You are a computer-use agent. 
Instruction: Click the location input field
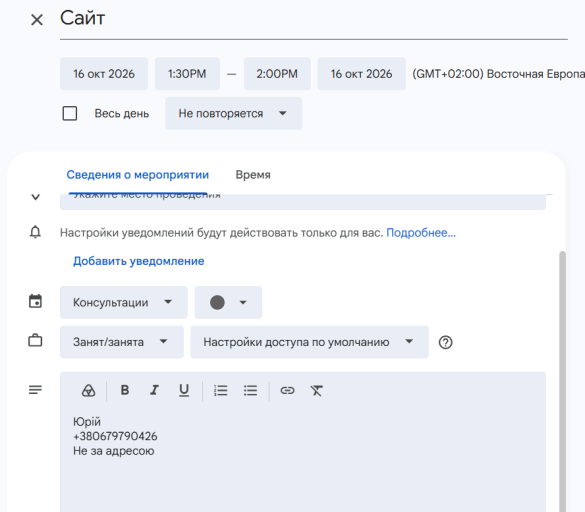pyautogui.click(x=303, y=202)
